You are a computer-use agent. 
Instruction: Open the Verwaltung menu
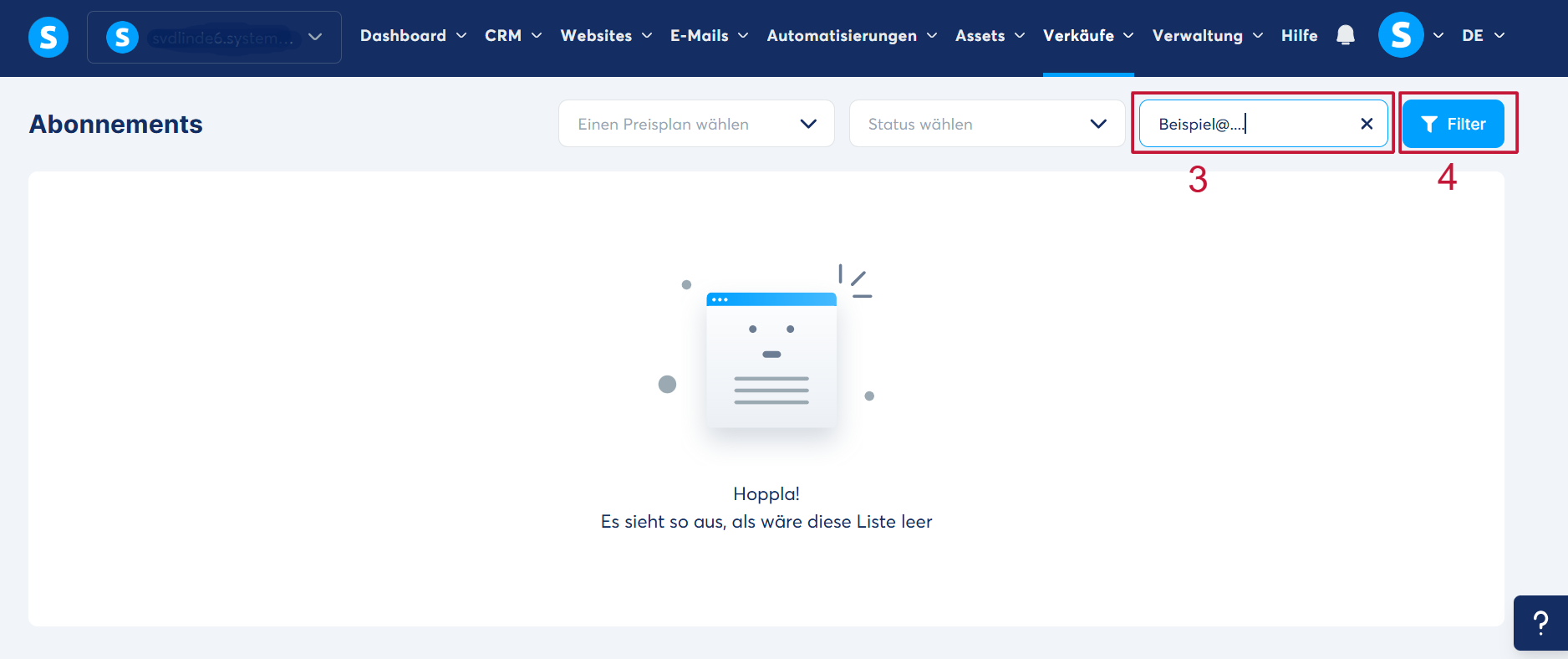pos(1208,36)
